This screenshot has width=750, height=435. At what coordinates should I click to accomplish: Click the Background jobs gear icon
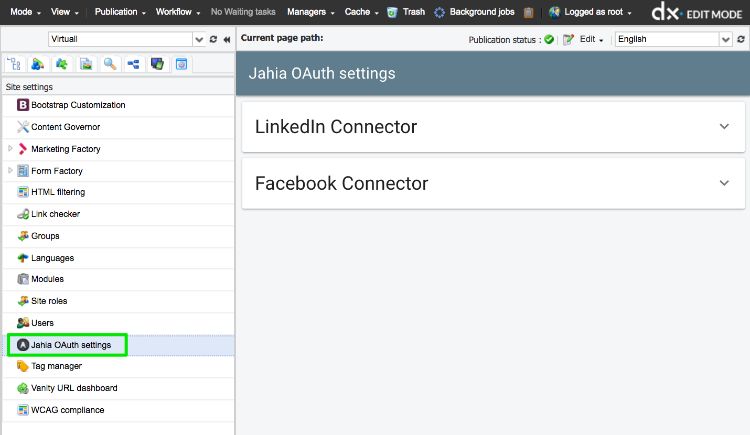(x=439, y=12)
